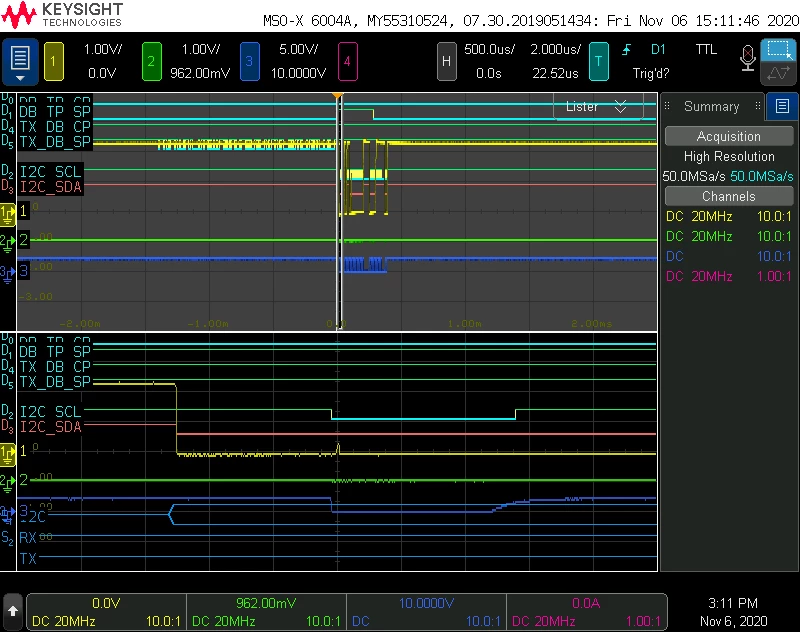The image size is (800, 632).
Task: Open the Summary tab
Action: coord(712,106)
